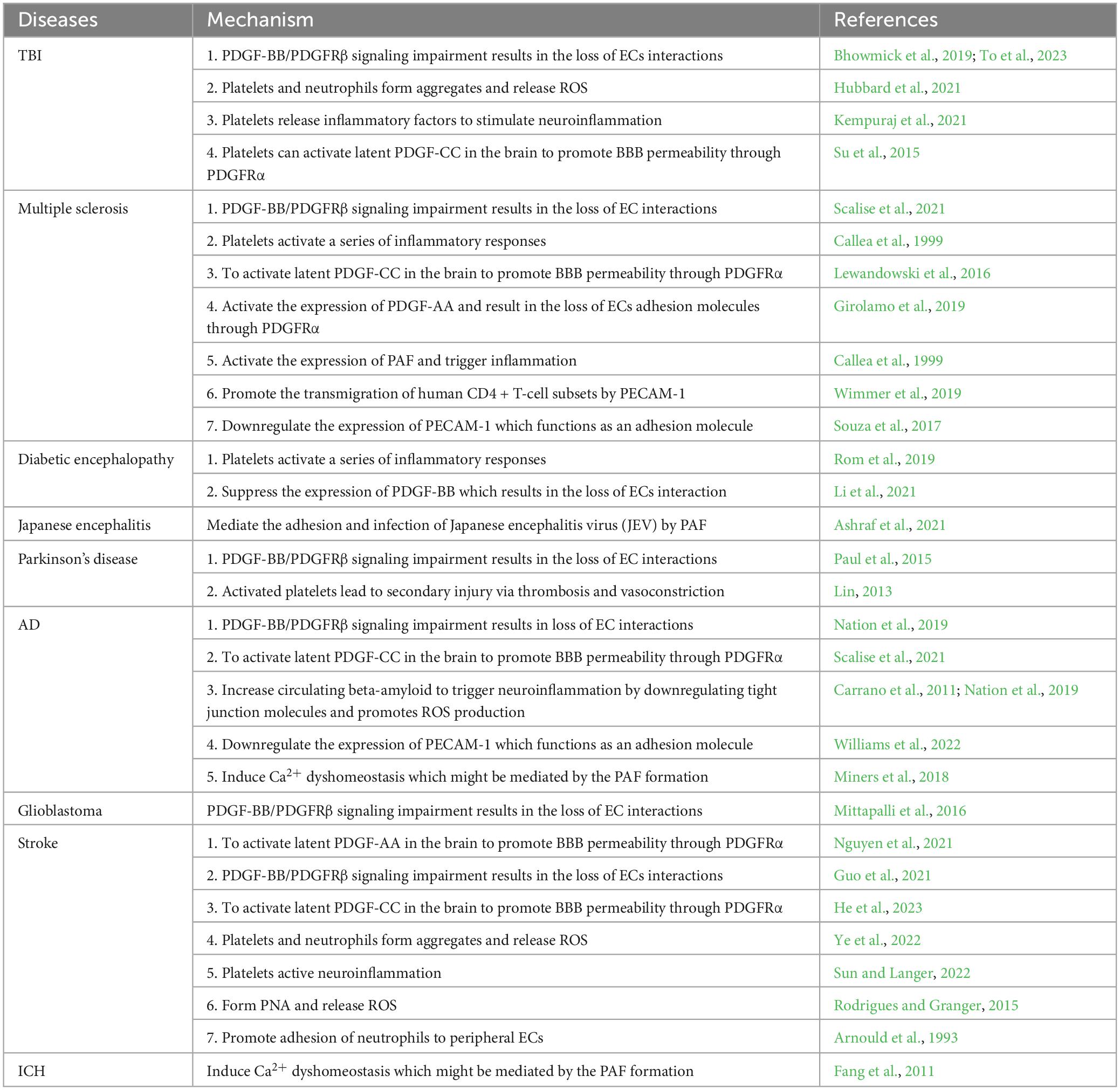
Task: Open the To et al., 2023 reference
Action: click(1023, 56)
